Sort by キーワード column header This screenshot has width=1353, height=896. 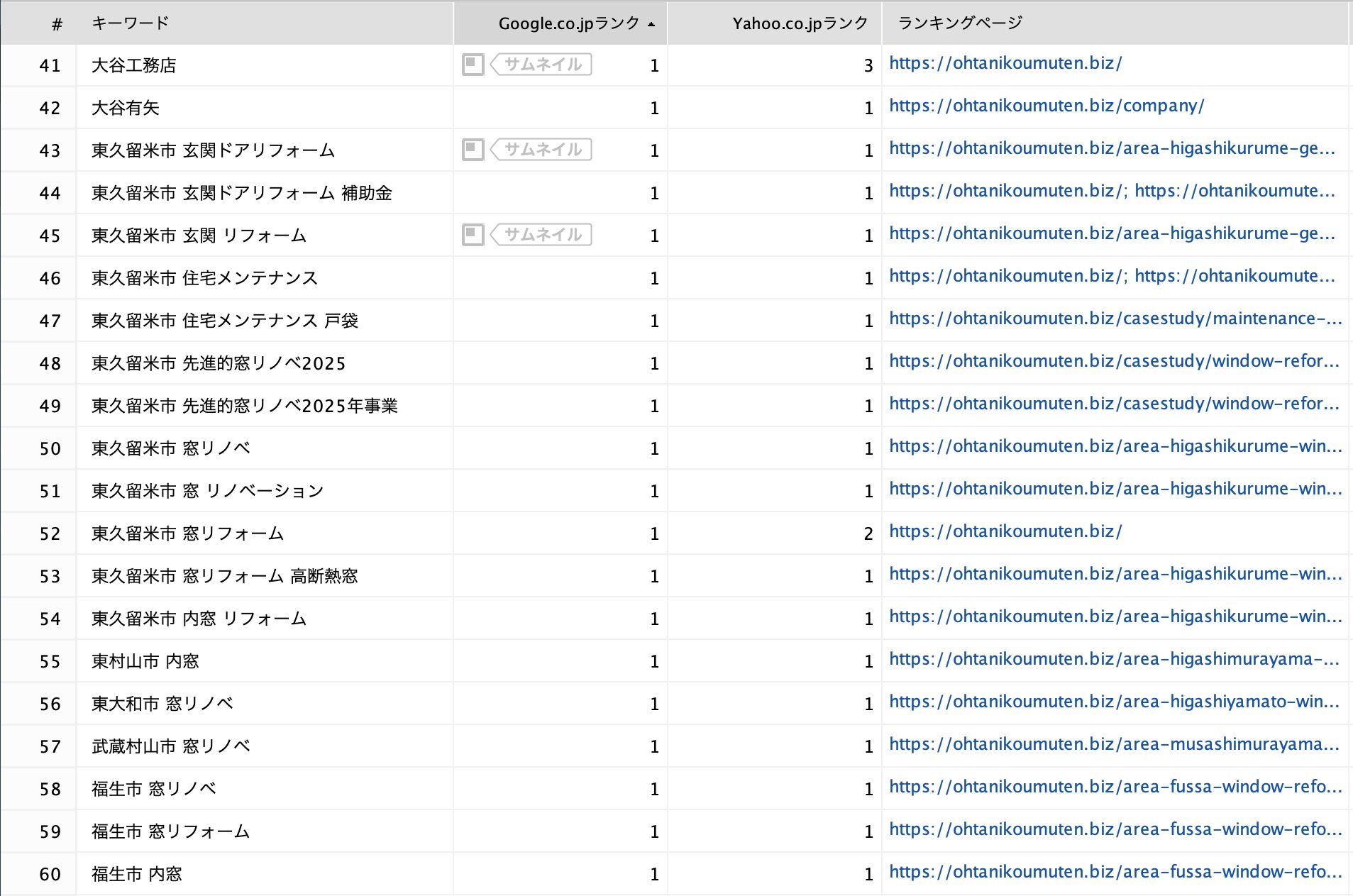tap(131, 23)
